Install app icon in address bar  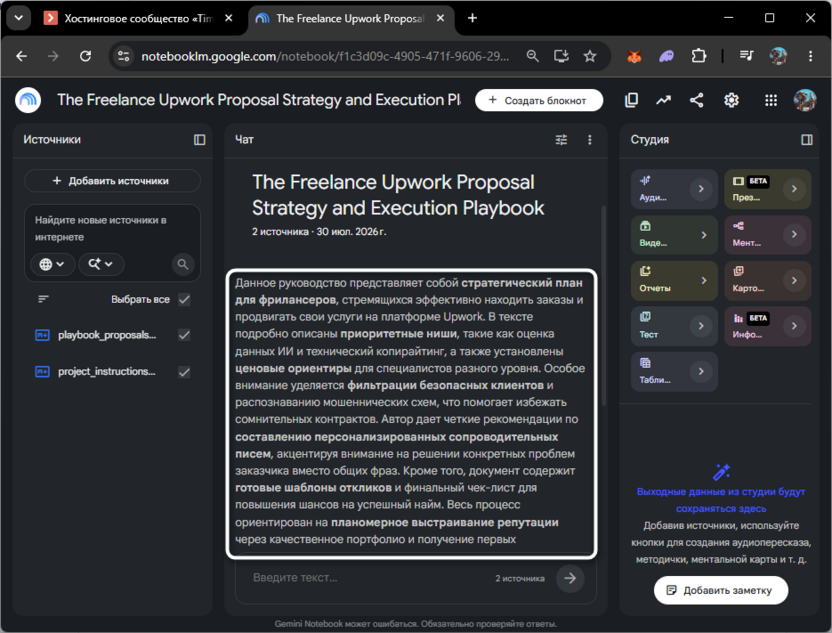click(561, 56)
